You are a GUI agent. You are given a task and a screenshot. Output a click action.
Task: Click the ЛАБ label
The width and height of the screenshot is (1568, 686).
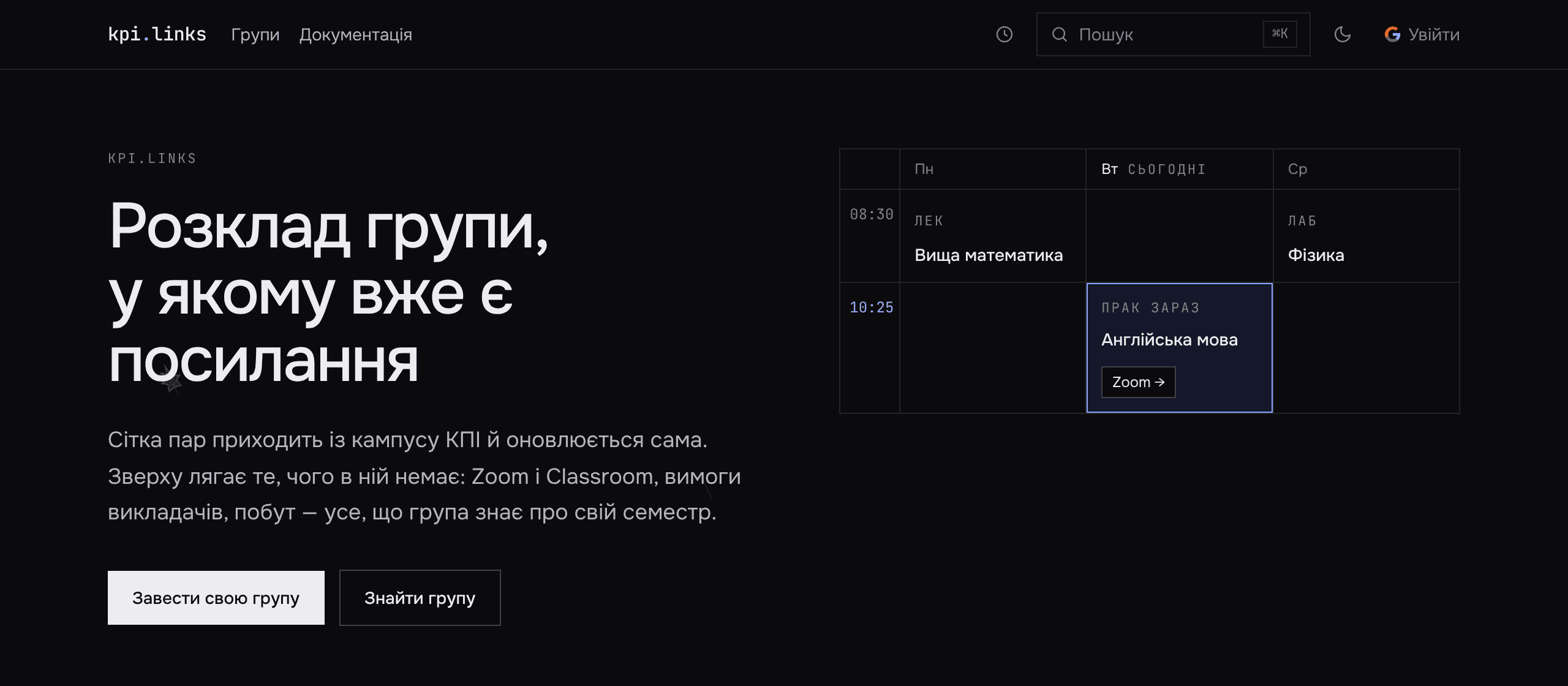(x=1302, y=221)
